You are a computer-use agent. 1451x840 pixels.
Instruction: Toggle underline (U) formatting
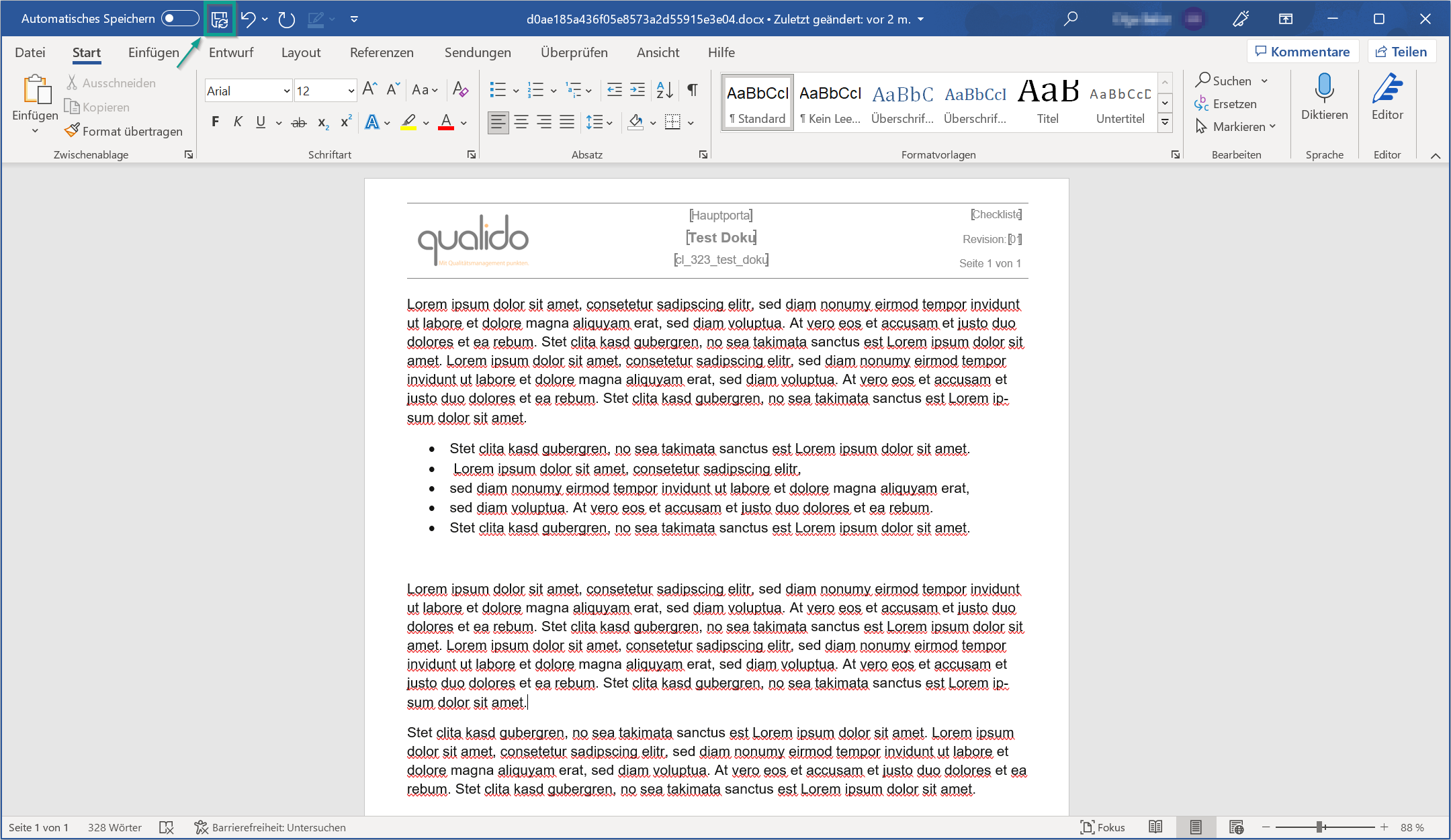[x=261, y=122]
